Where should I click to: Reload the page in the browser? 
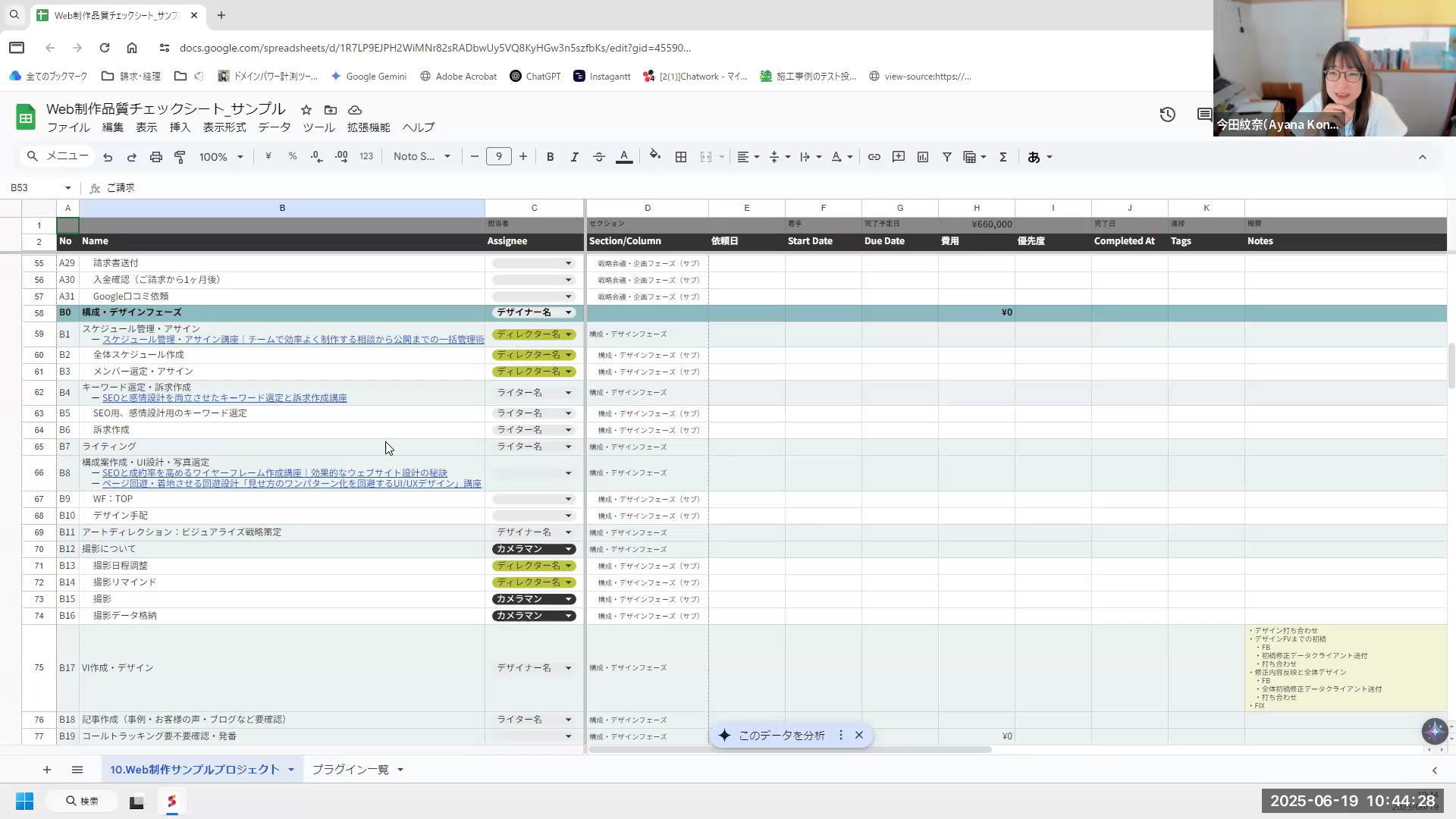coord(105,48)
